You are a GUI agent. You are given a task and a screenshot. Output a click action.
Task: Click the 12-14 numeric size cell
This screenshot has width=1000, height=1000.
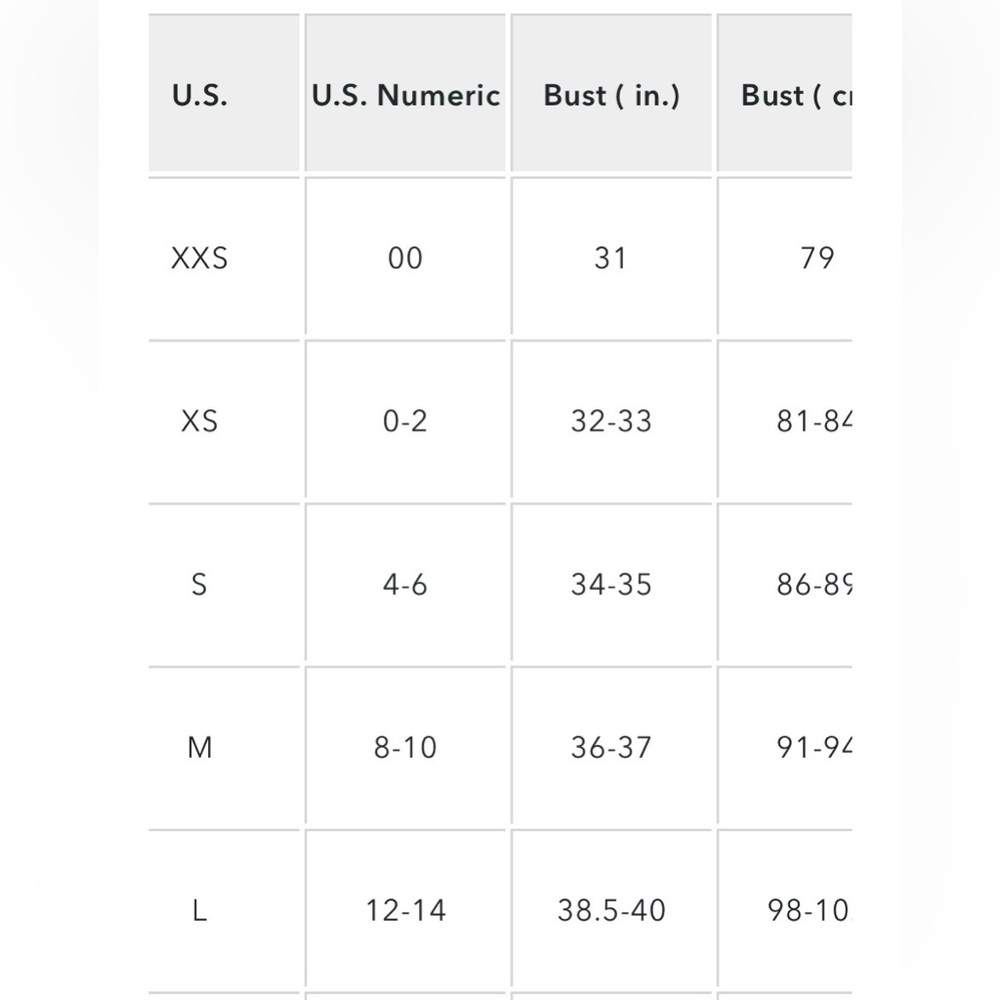tap(405, 909)
